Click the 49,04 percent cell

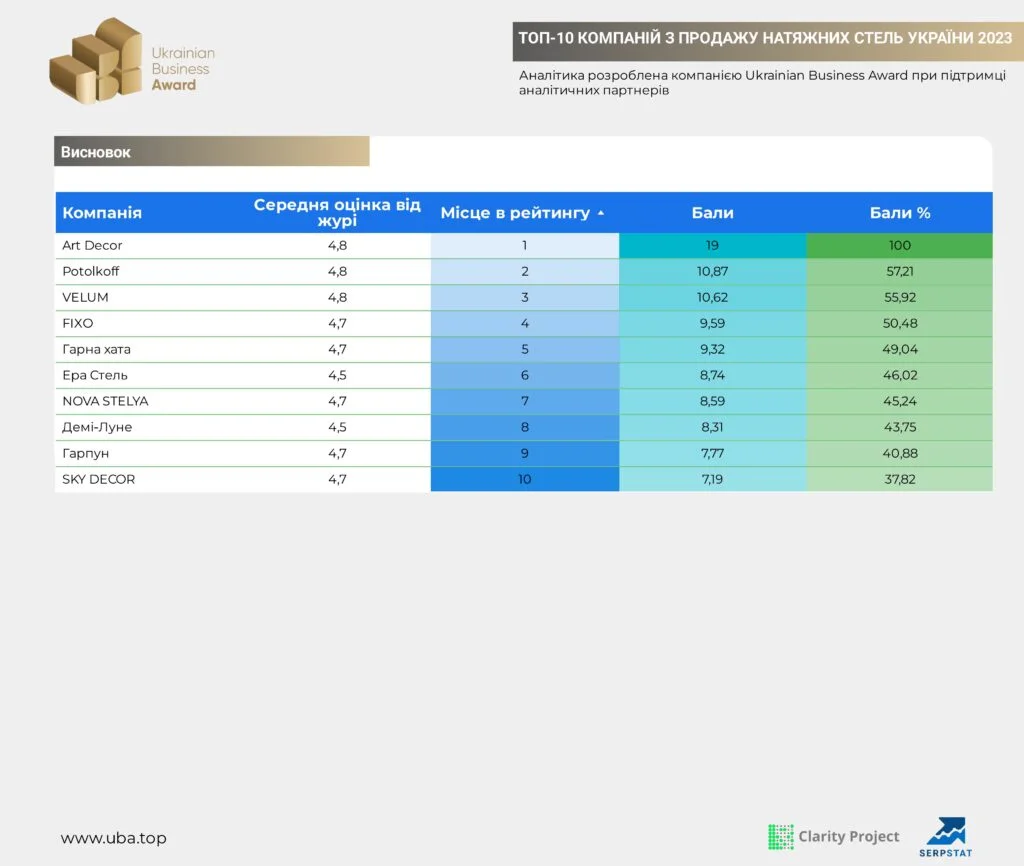[900, 349]
